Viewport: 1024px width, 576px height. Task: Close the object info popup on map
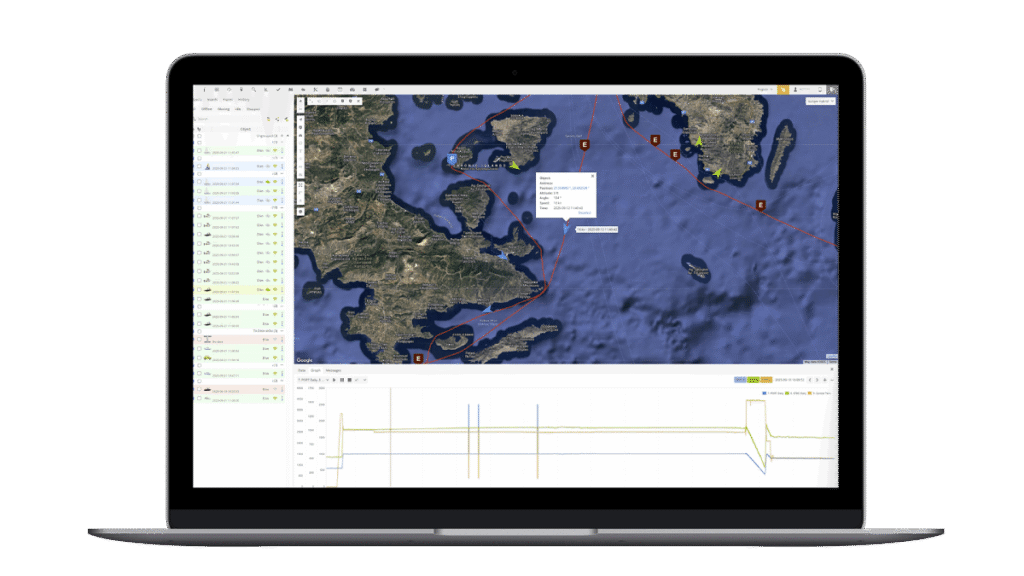point(592,174)
